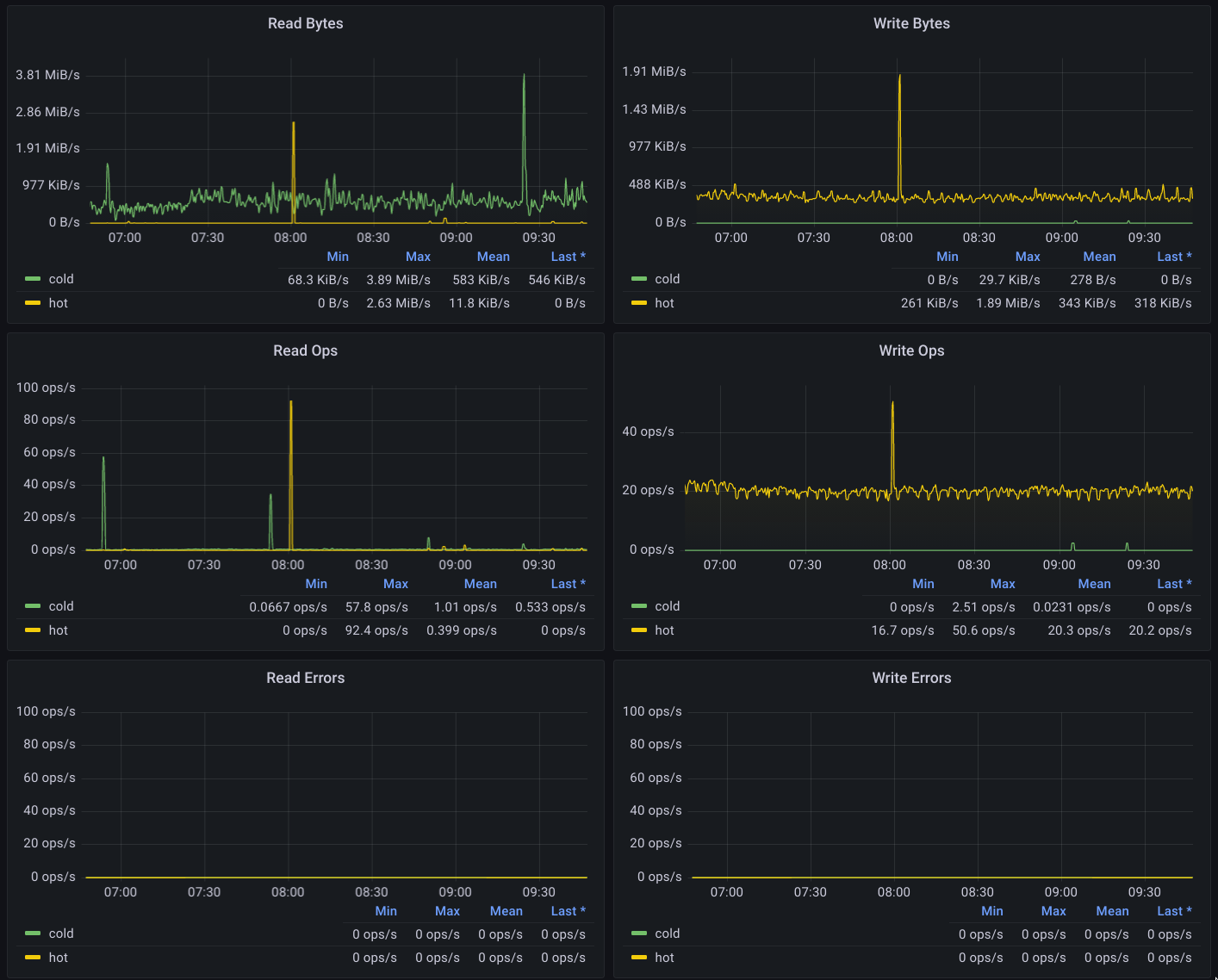Toggle hot series in Write Ops legend
The image size is (1218, 980).
(x=664, y=630)
